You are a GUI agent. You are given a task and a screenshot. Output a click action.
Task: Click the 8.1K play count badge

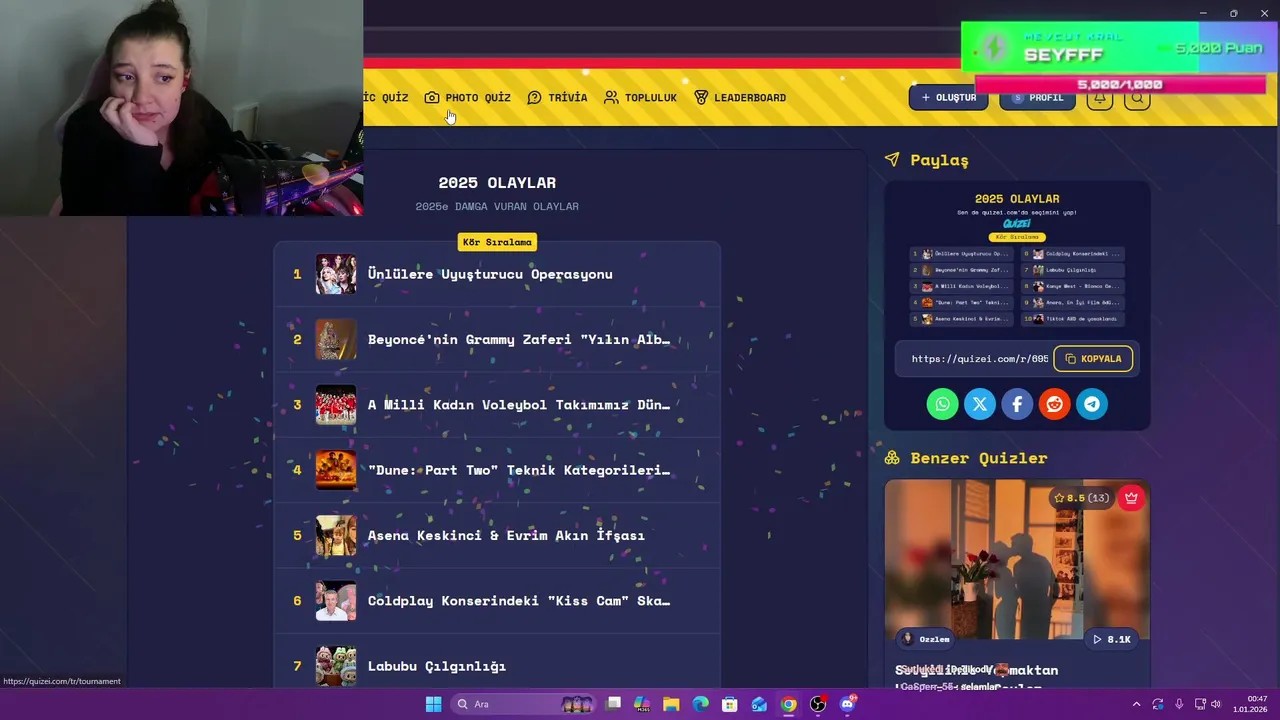click(x=1112, y=639)
